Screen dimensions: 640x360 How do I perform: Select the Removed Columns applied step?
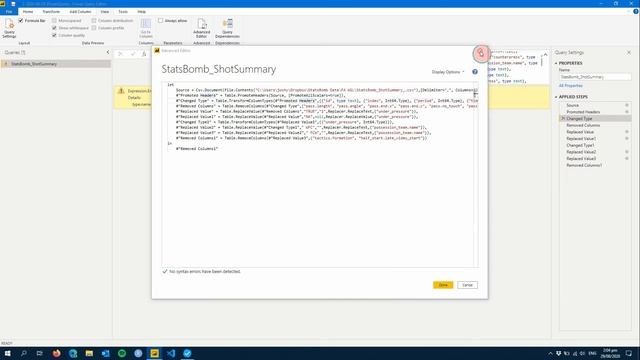596,125
